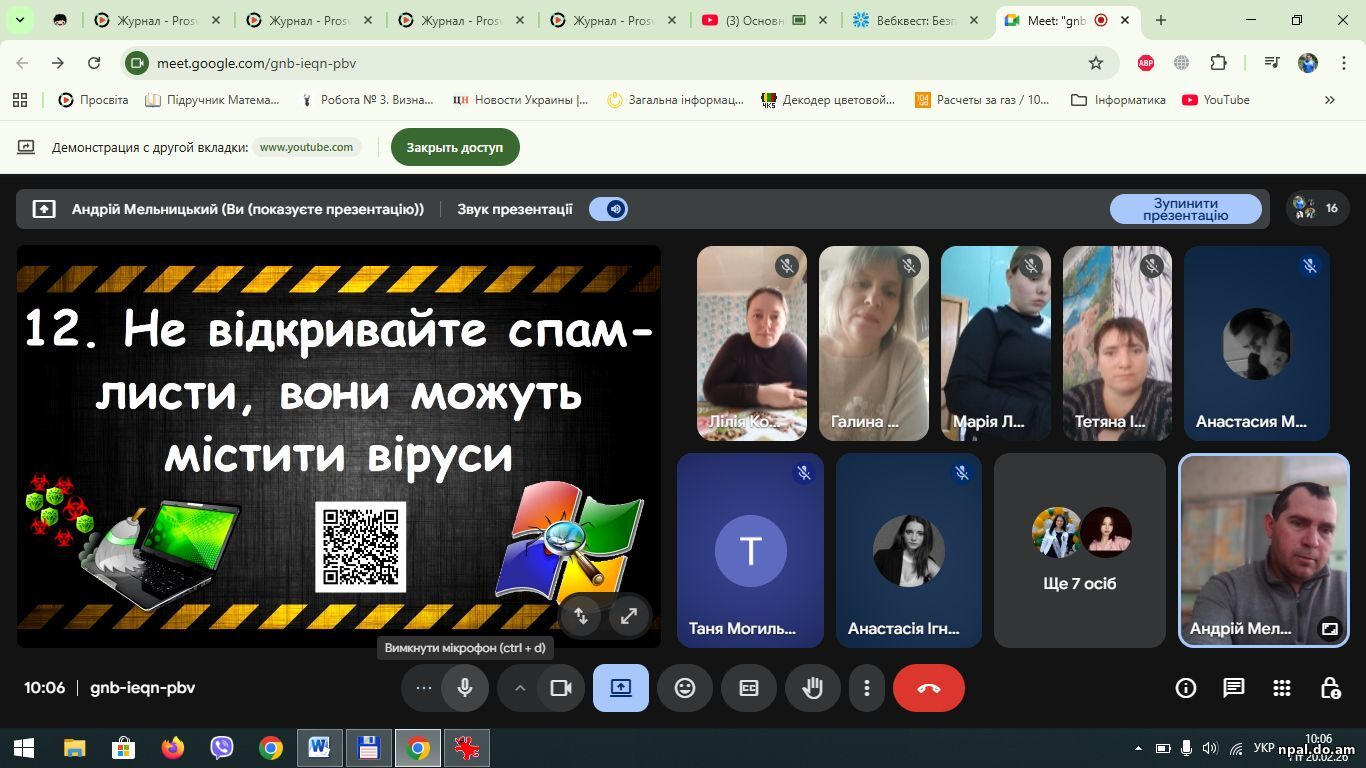Mute the microphone
Image resolution: width=1366 pixels, height=768 pixels.
[x=465, y=688]
